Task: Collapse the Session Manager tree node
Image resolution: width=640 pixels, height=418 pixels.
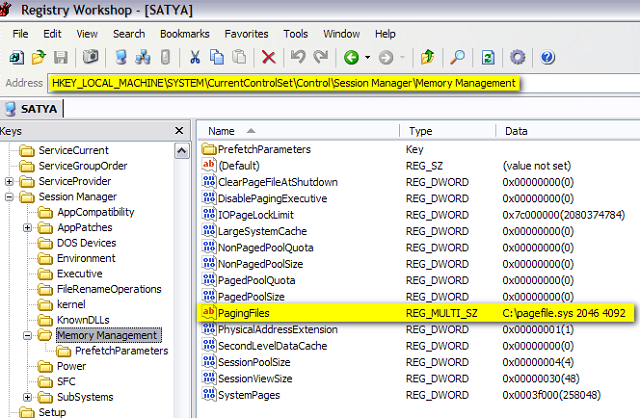Action: click(9, 197)
